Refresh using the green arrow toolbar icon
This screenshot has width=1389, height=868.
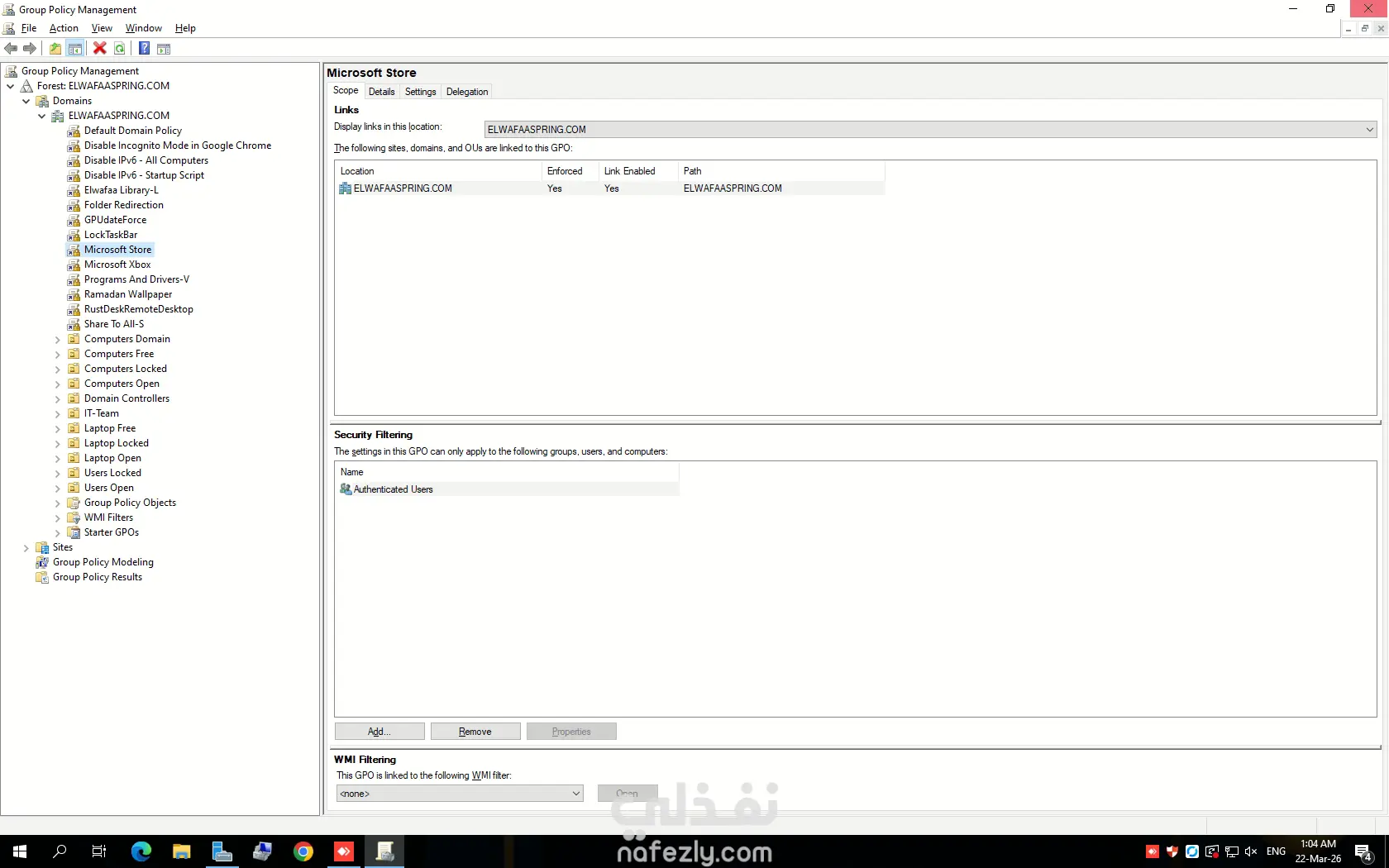tap(120, 49)
